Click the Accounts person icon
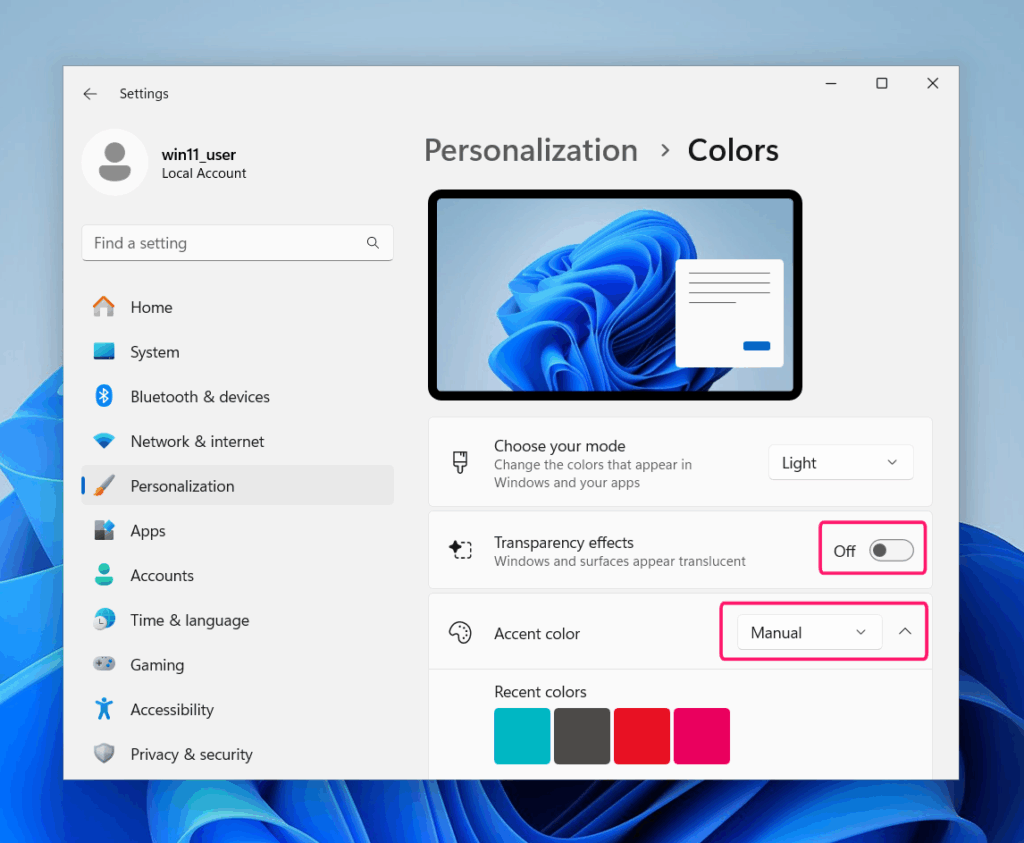Viewport: 1024px width, 843px height. [104, 575]
